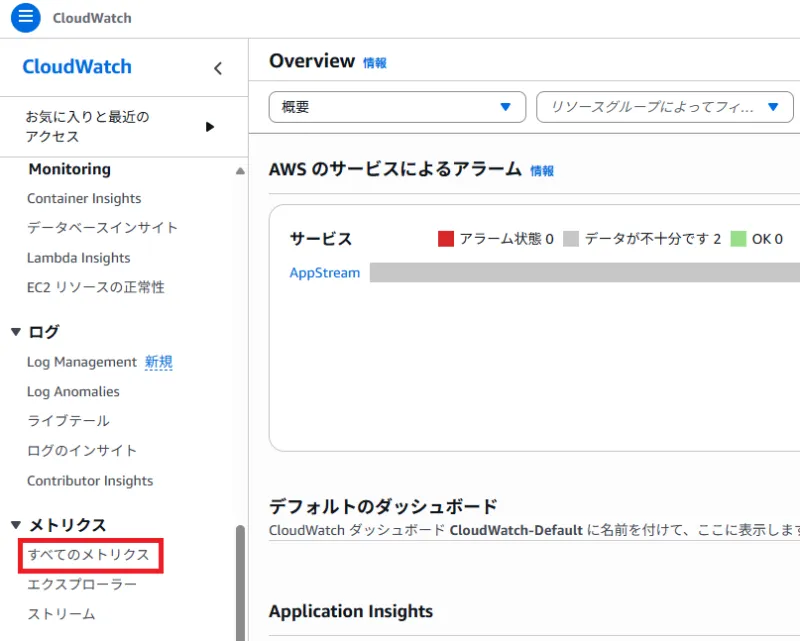The height and width of the screenshot is (641, 800).
Task: Click the red アラーム状態 legend swatch
Action: click(446, 239)
